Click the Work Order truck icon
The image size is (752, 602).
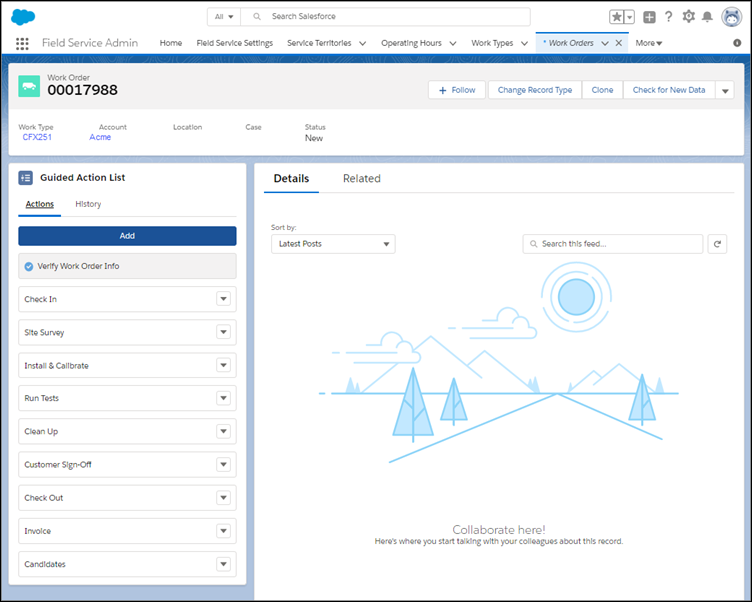point(29,86)
